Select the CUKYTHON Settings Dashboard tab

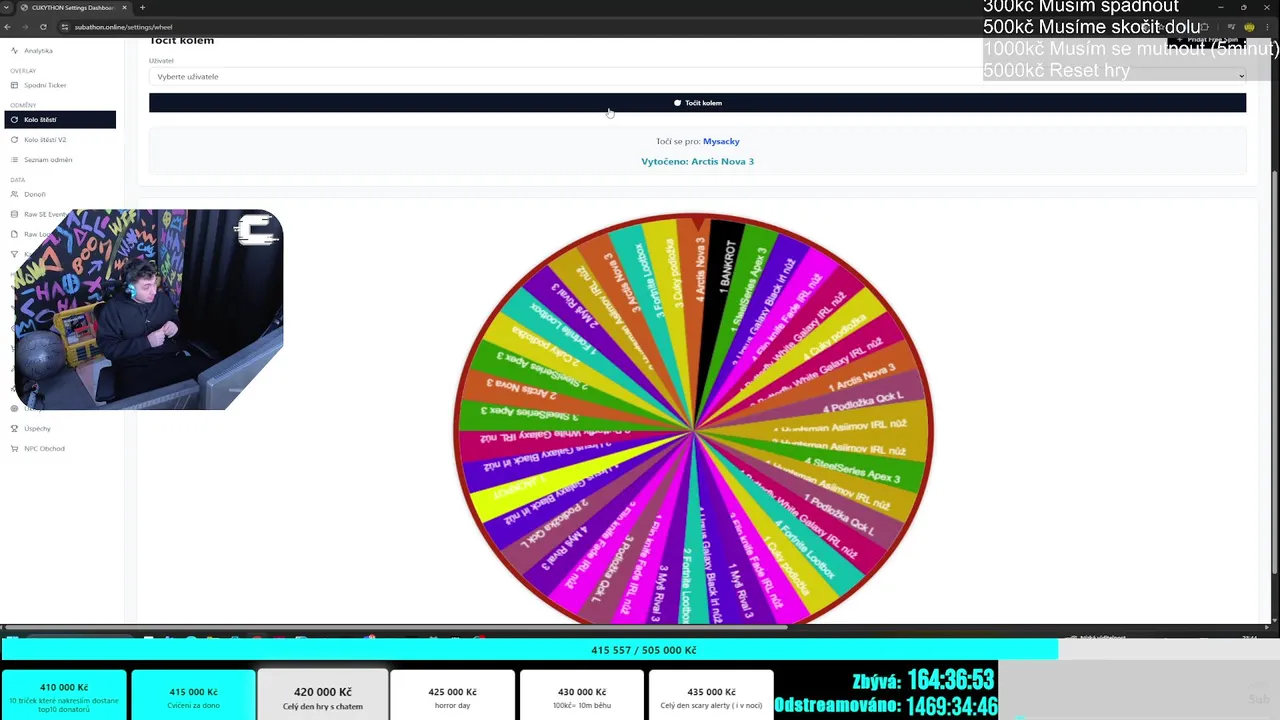[x=73, y=8]
